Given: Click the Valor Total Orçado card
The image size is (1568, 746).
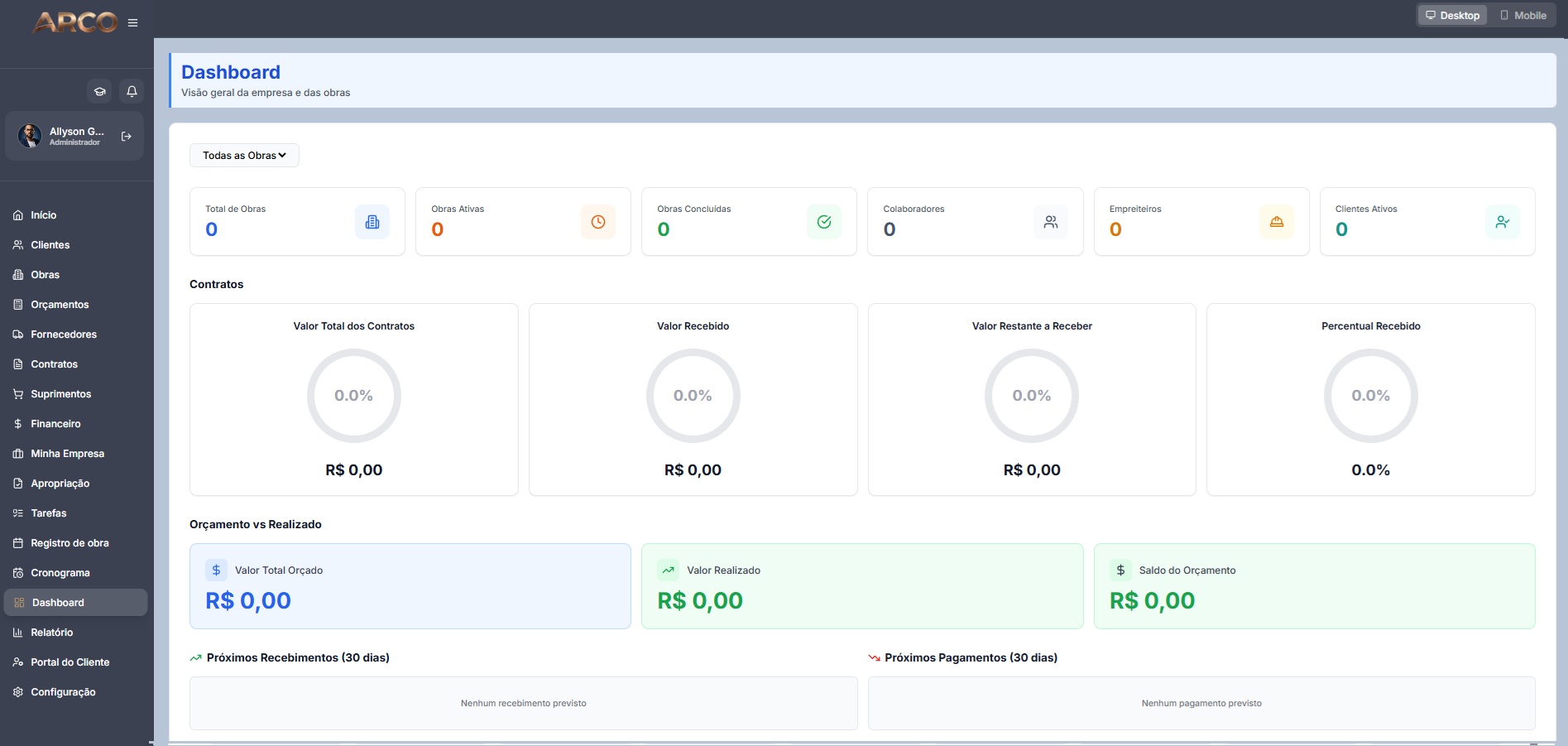Looking at the screenshot, I should click(x=410, y=586).
